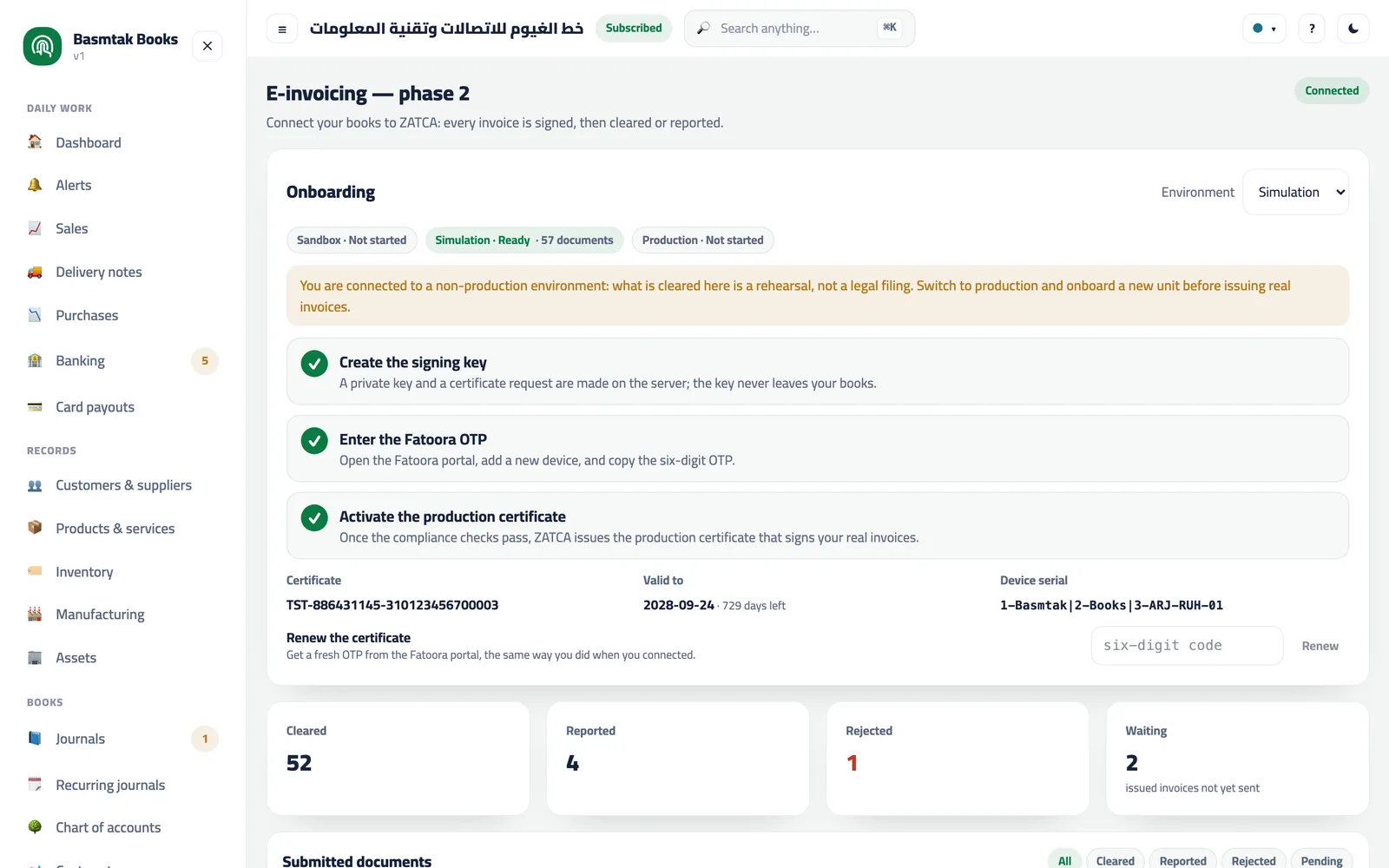1389x868 pixels.
Task: Click the device serial 1-Basmtak|2-Books|3-ARJ-RUH-01
Action: click(1111, 605)
